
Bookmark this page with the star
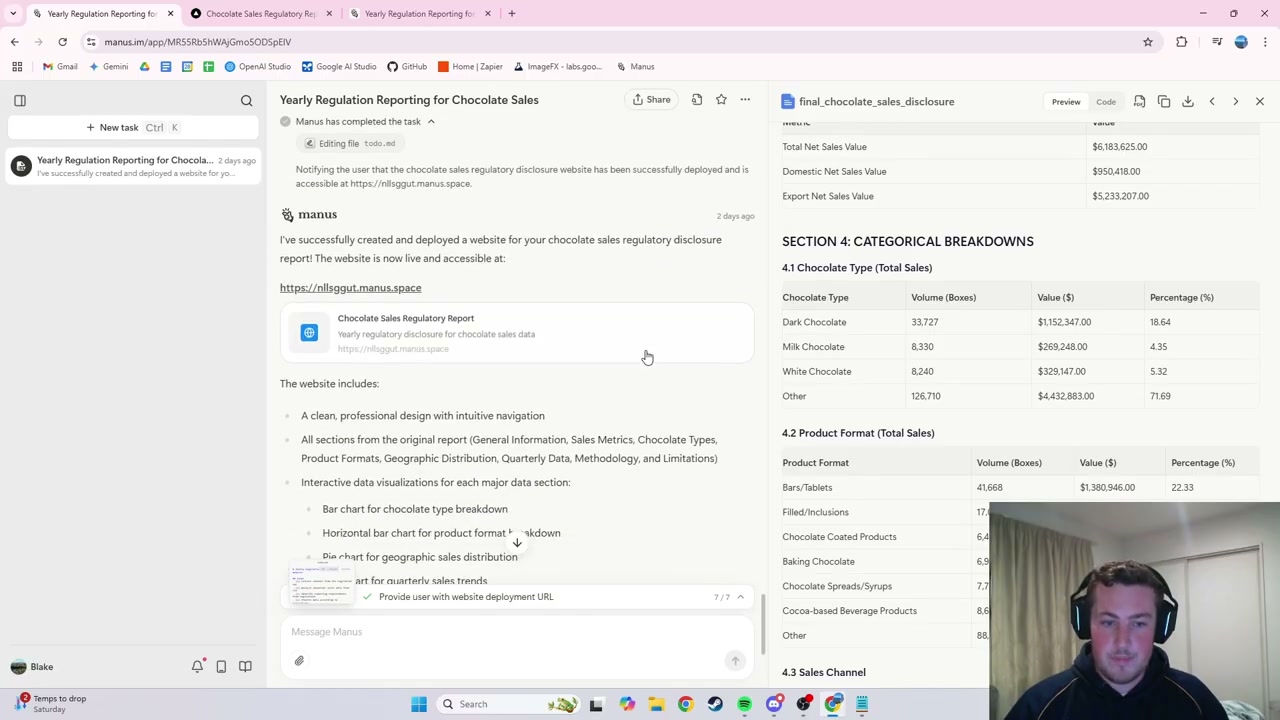pos(1148,42)
